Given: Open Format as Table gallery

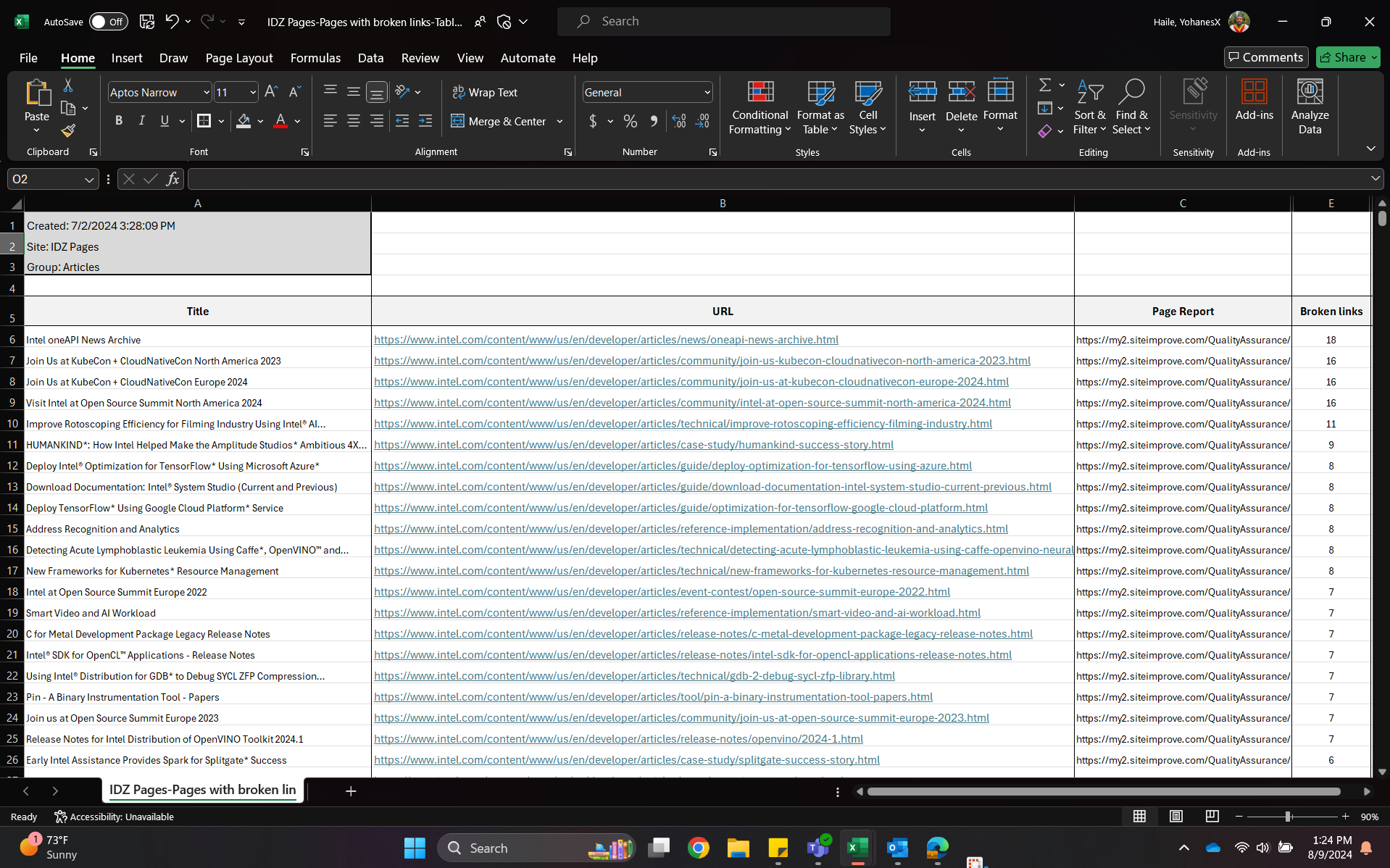Looking at the screenshot, I should click(820, 107).
